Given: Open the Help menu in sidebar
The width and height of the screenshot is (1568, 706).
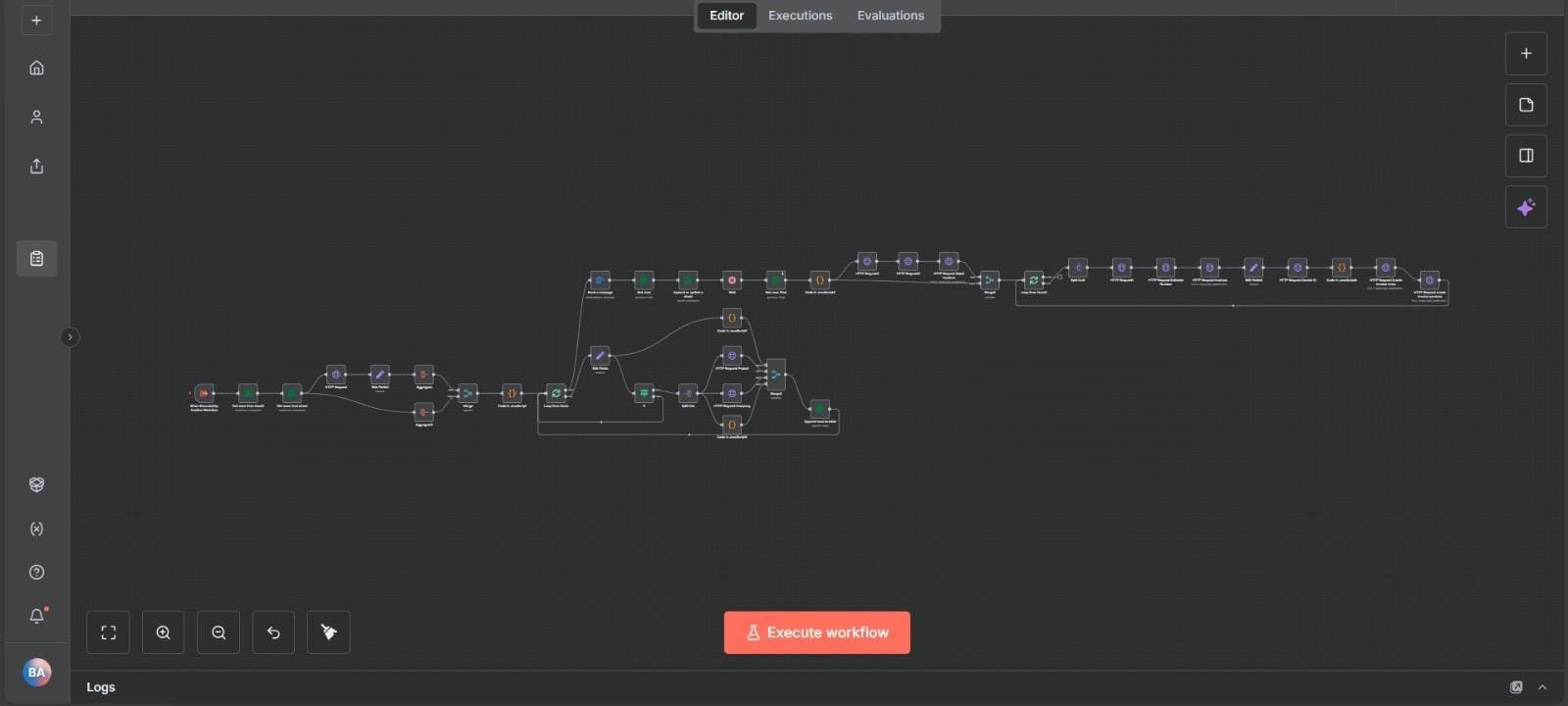Looking at the screenshot, I should click(x=36, y=573).
